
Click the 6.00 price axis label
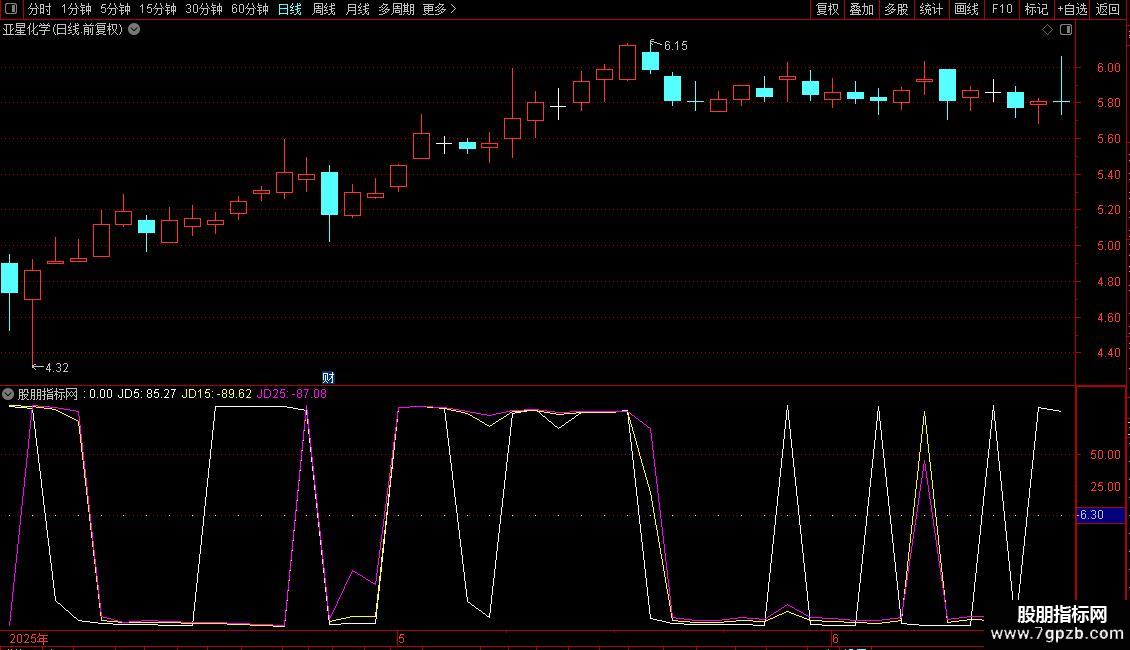1108,68
